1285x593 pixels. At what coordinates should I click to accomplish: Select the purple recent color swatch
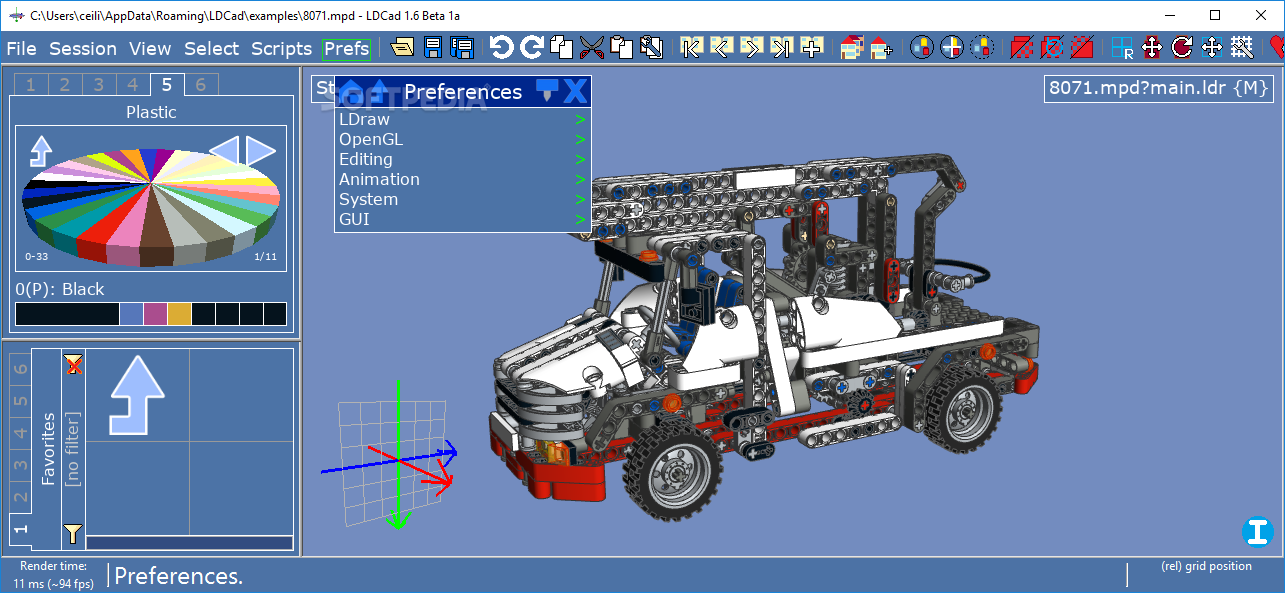155,314
